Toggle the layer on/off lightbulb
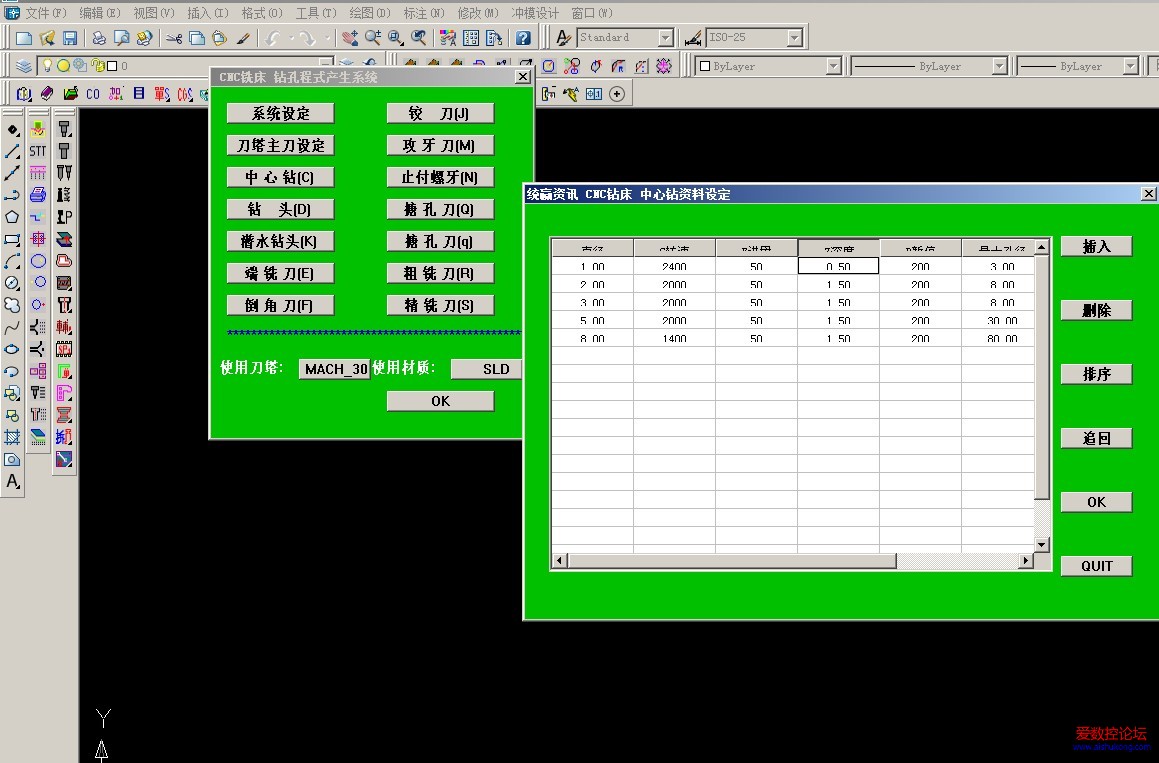 [47, 66]
